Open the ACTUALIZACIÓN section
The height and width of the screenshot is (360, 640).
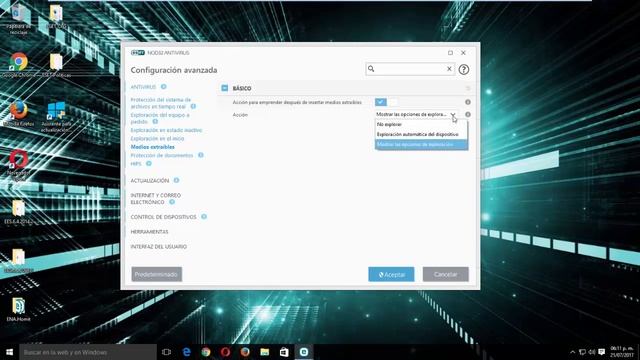coord(150,180)
